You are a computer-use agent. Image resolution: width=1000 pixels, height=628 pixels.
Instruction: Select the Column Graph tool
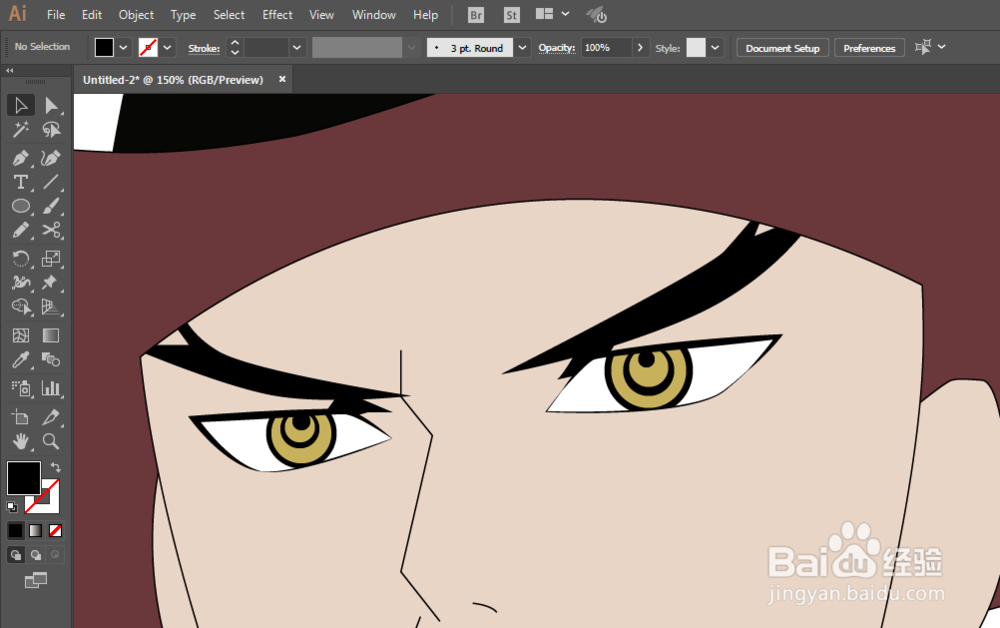[51, 388]
